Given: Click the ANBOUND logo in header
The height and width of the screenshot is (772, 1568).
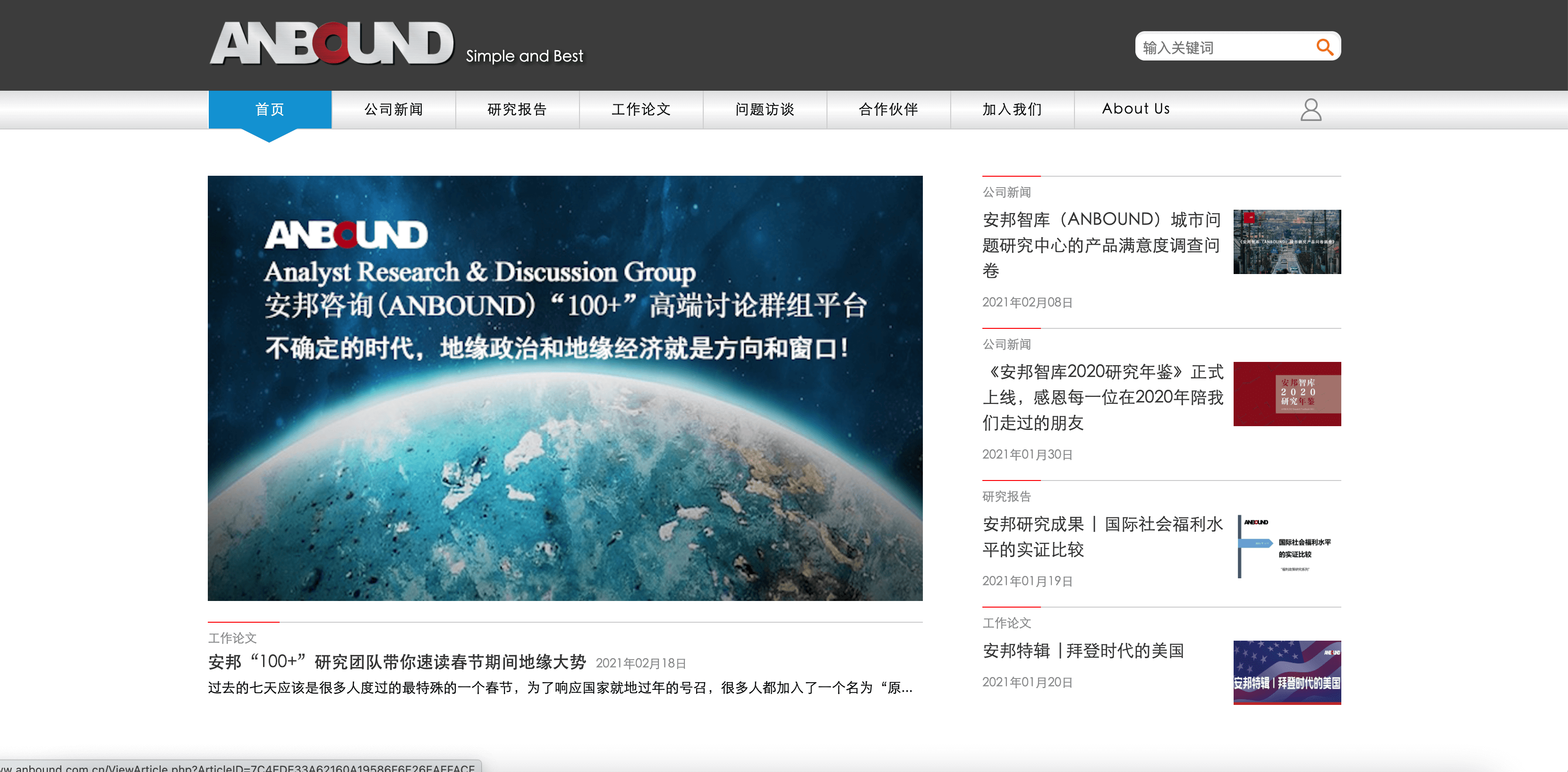Looking at the screenshot, I should click(x=332, y=44).
